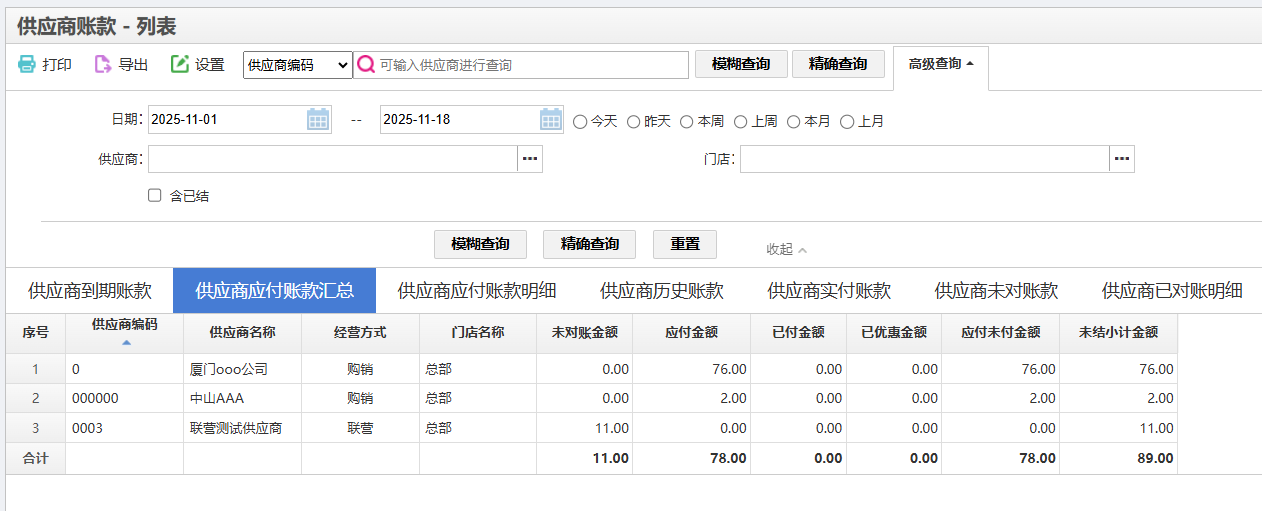Enable the 含已结 checkbox

point(155,196)
